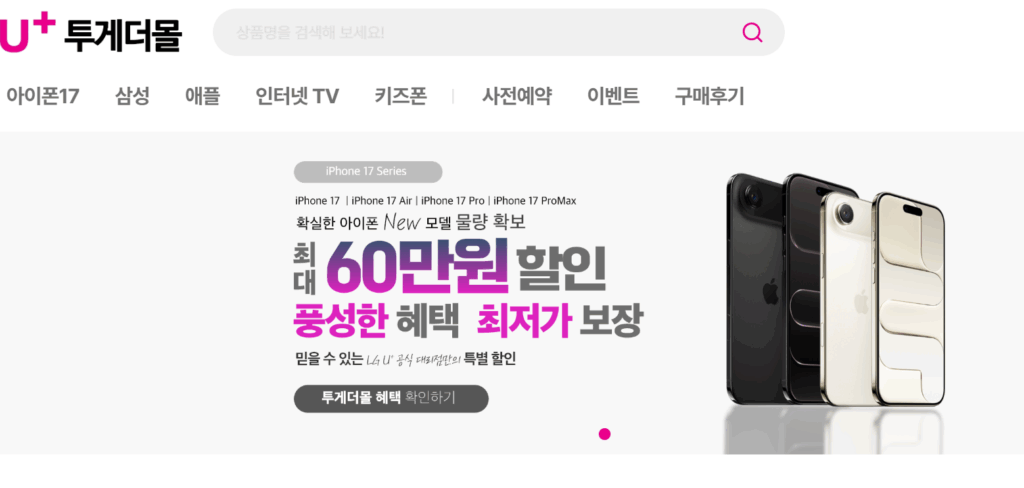The height and width of the screenshot is (488, 1024).
Task: Click the 투게더몰 혜택 확인하기 button
Action: (391, 399)
